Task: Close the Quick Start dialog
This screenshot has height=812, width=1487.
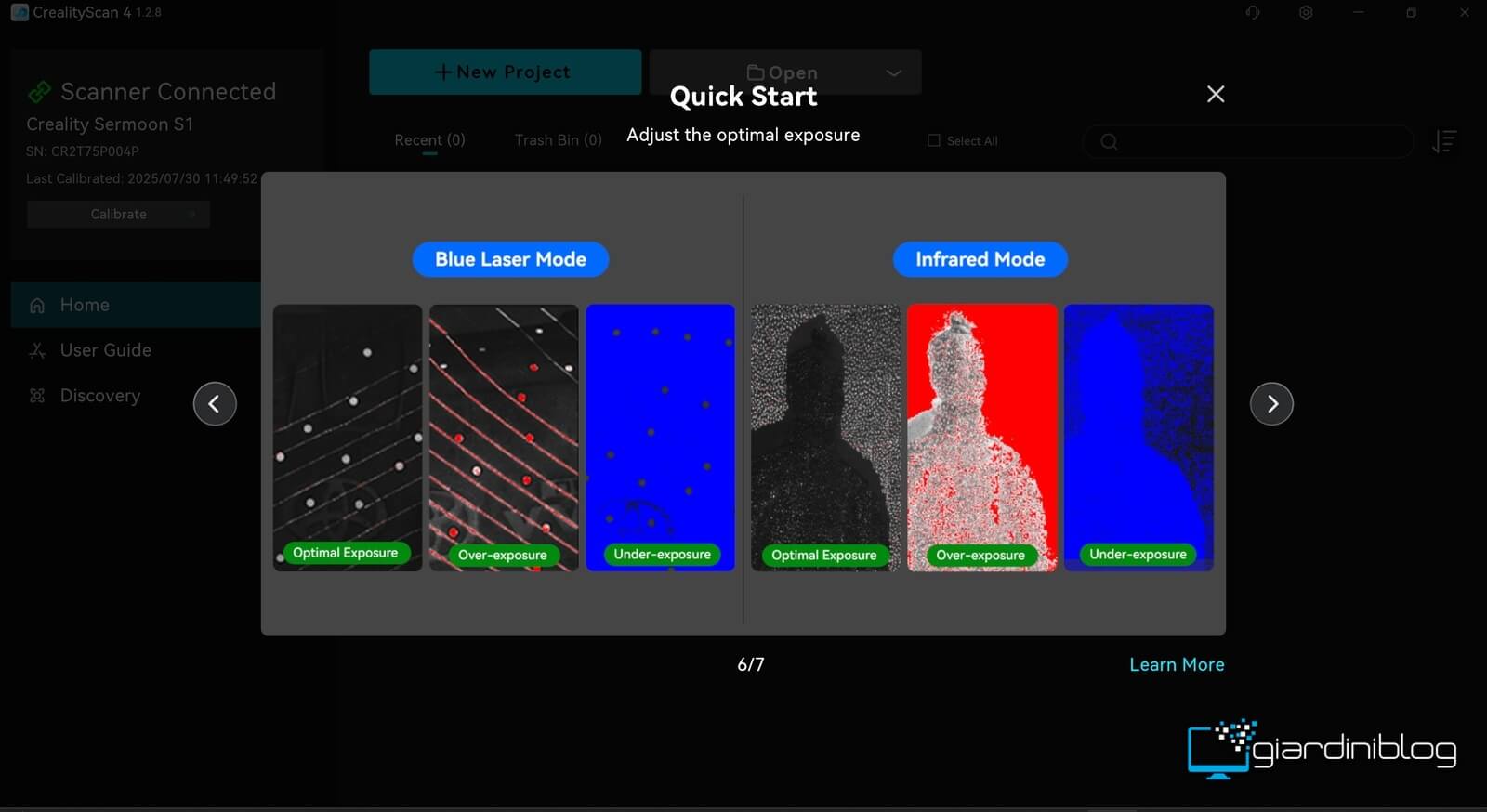Action: 1215,94
